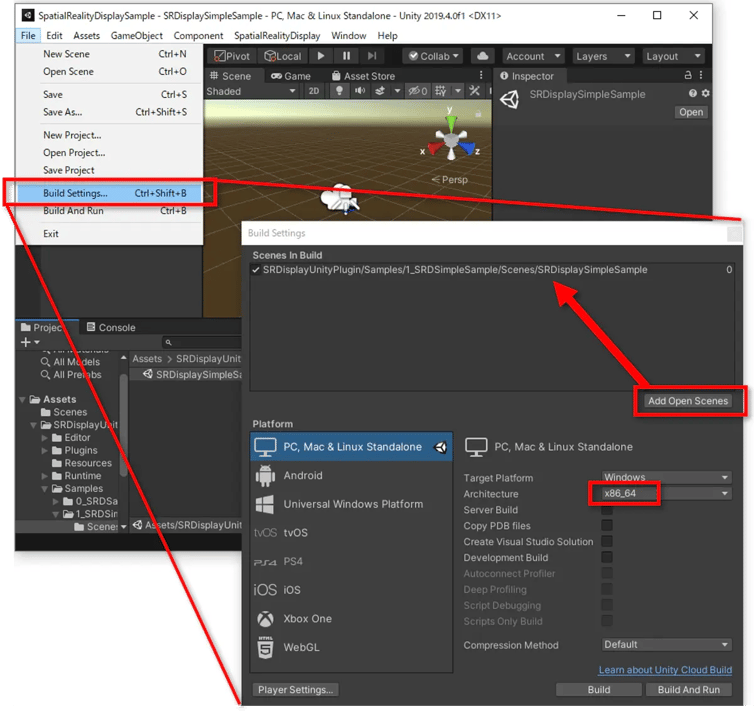Enable Create Visual Studio Solution checkbox

(x=607, y=541)
